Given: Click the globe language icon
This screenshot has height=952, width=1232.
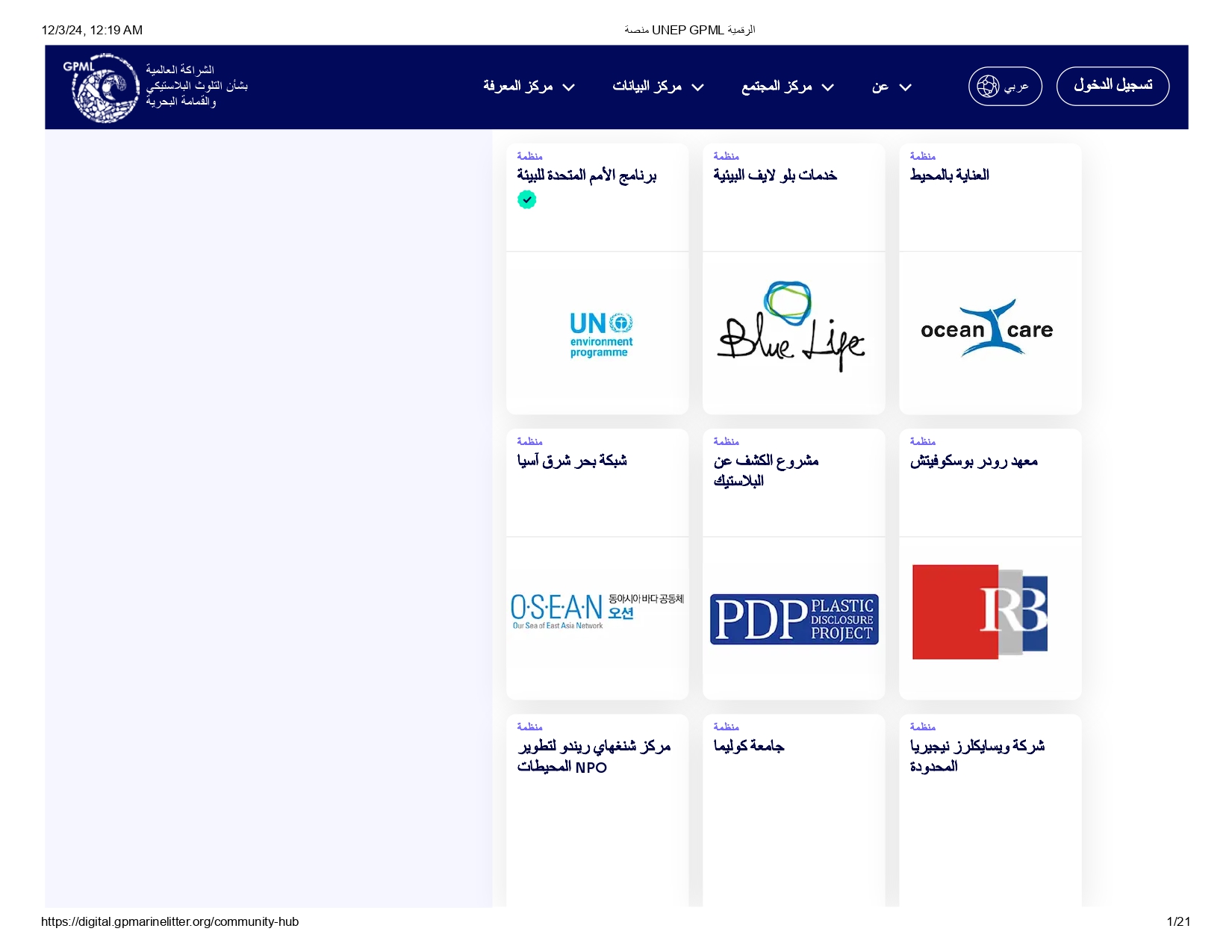Looking at the screenshot, I should [x=988, y=87].
